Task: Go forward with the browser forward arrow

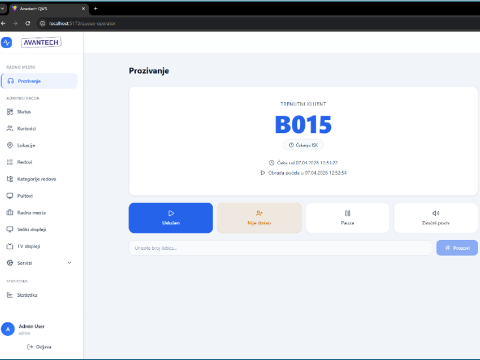Action: tap(15, 23)
